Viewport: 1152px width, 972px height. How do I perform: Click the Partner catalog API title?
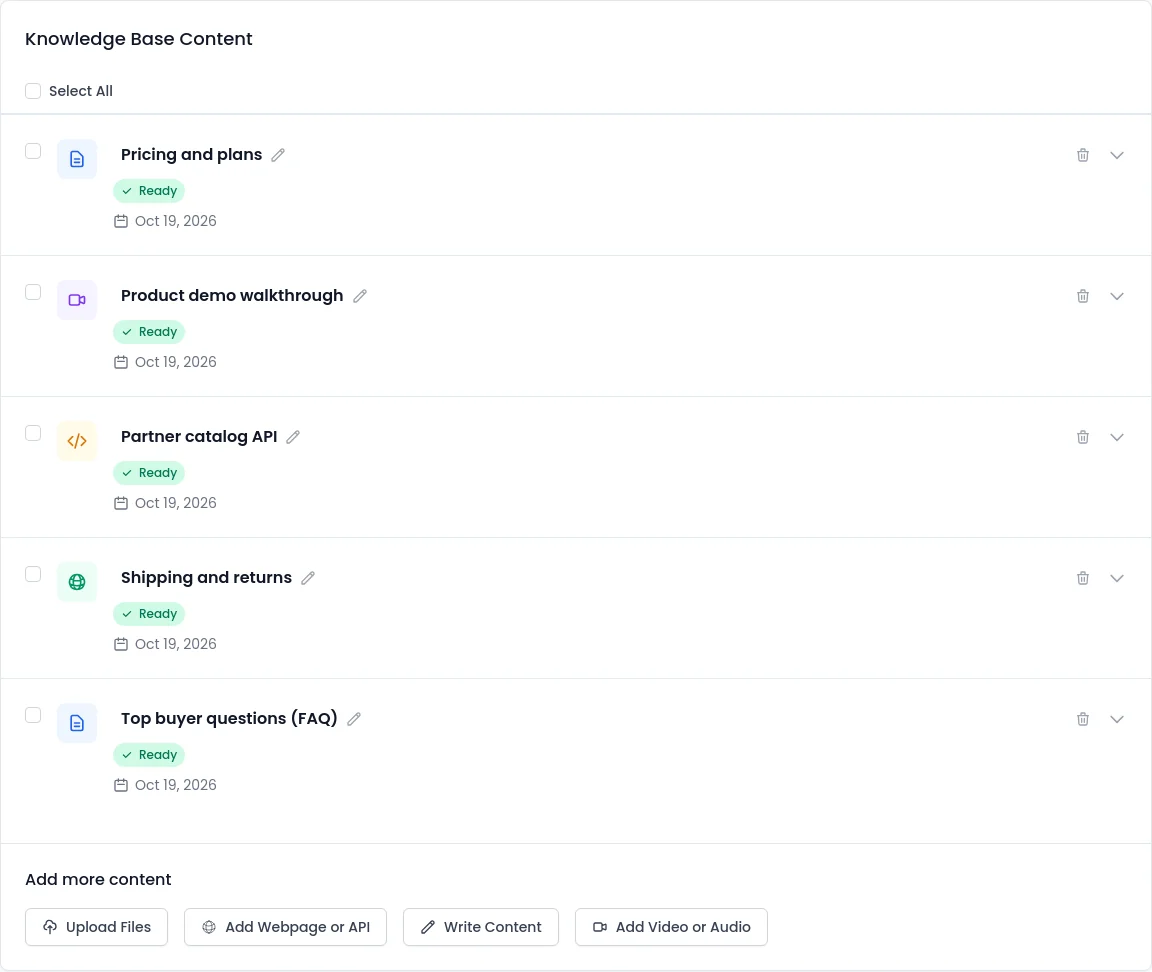click(x=199, y=436)
